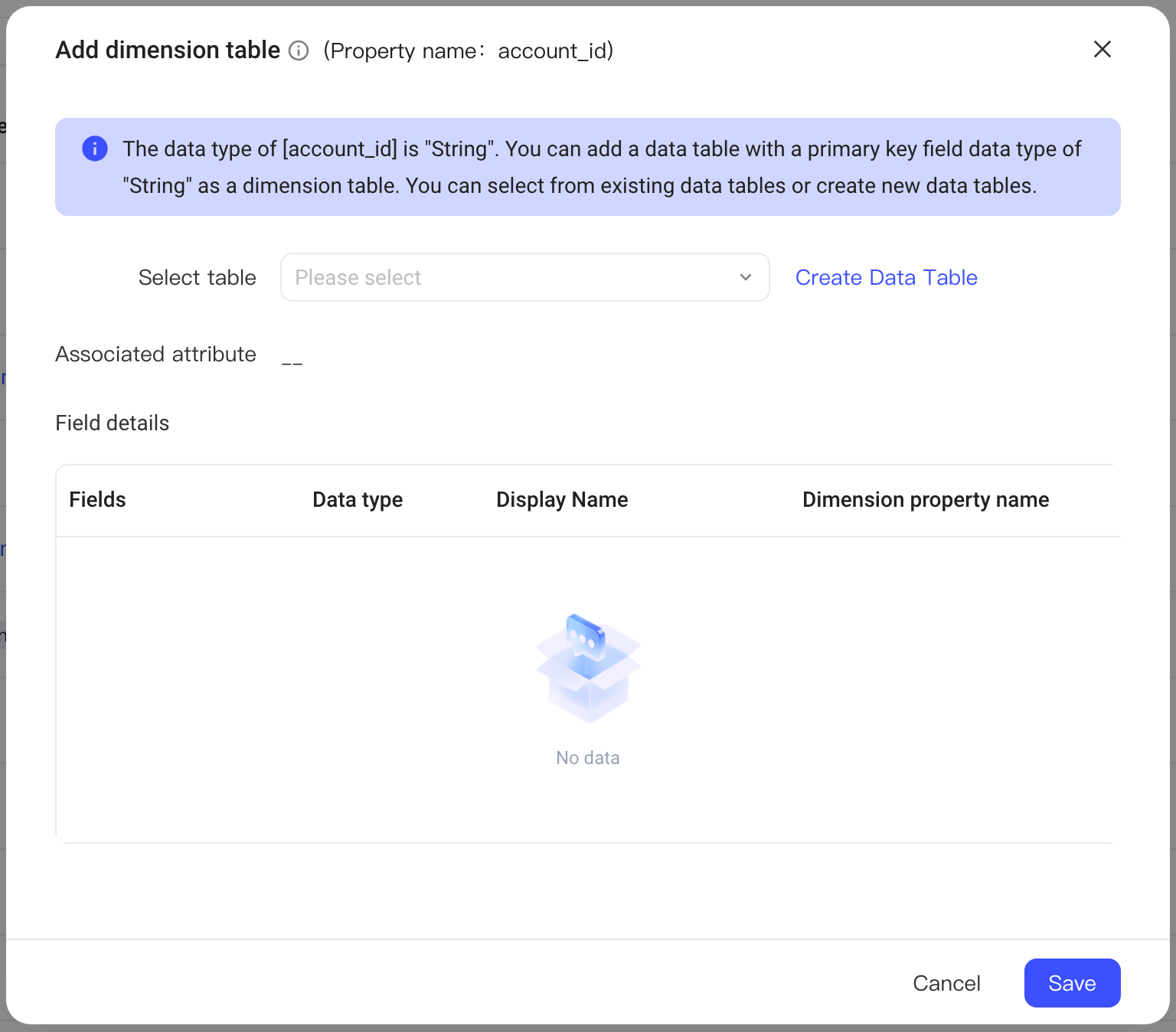Screen dimensions: 1176x1032
Task: Click the No data empty box illustration
Action: pos(588,668)
